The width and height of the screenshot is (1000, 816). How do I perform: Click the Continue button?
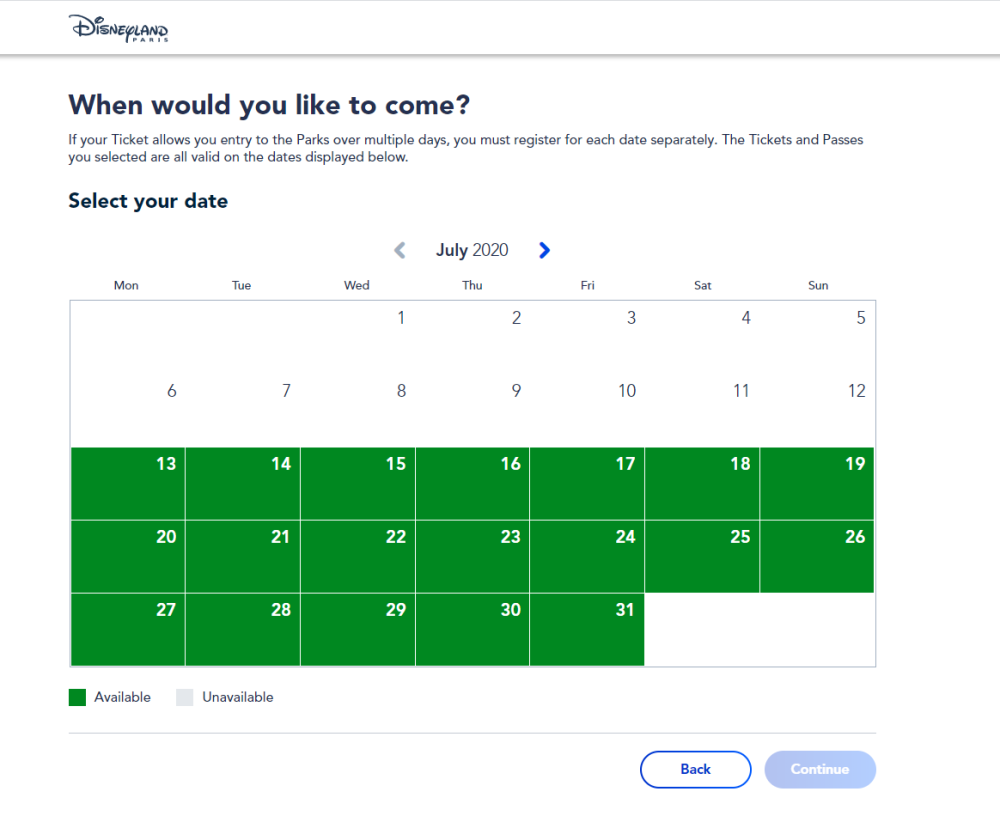click(820, 769)
